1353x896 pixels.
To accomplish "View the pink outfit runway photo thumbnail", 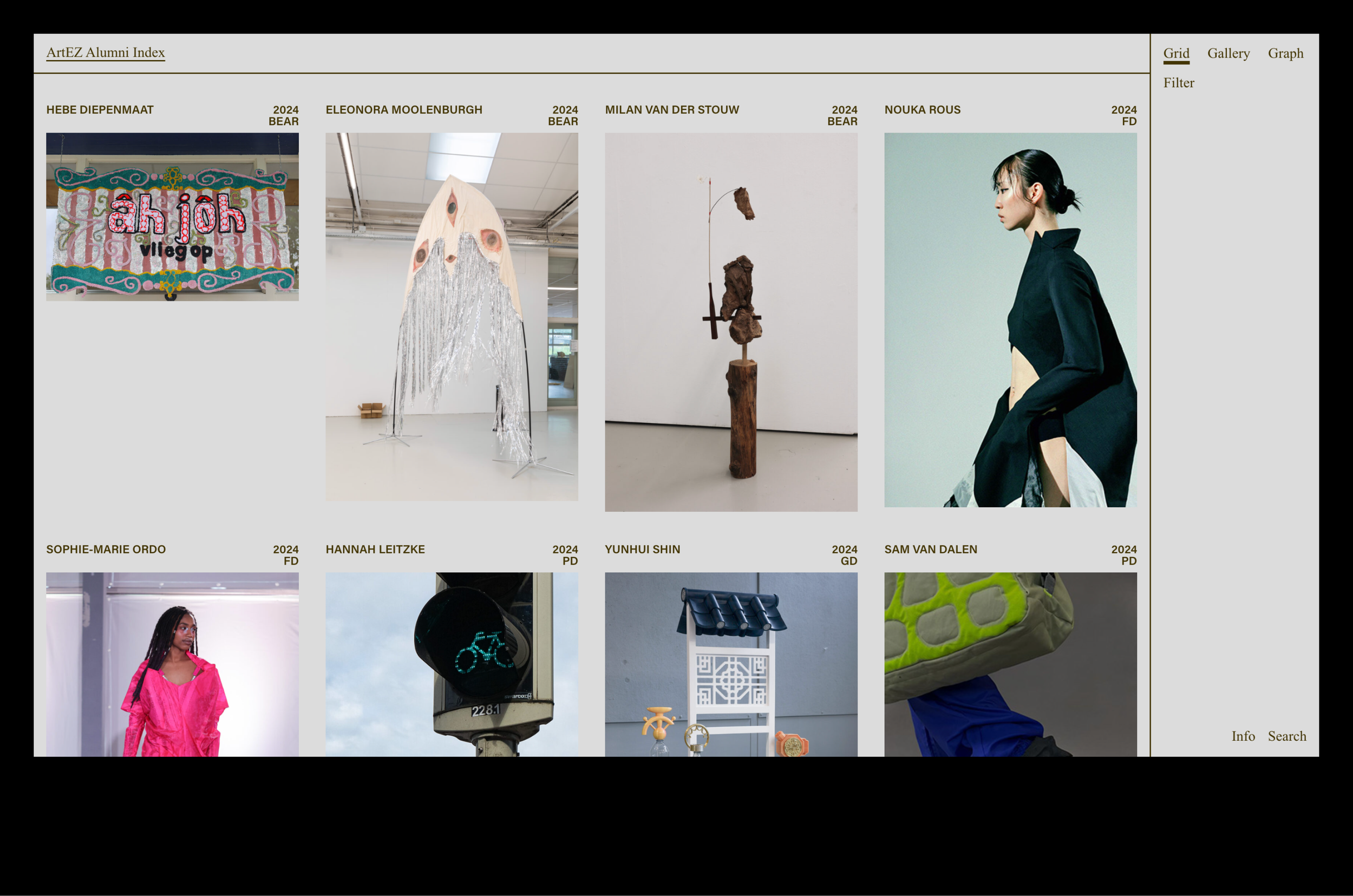I will pyautogui.click(x=173, y=665).
